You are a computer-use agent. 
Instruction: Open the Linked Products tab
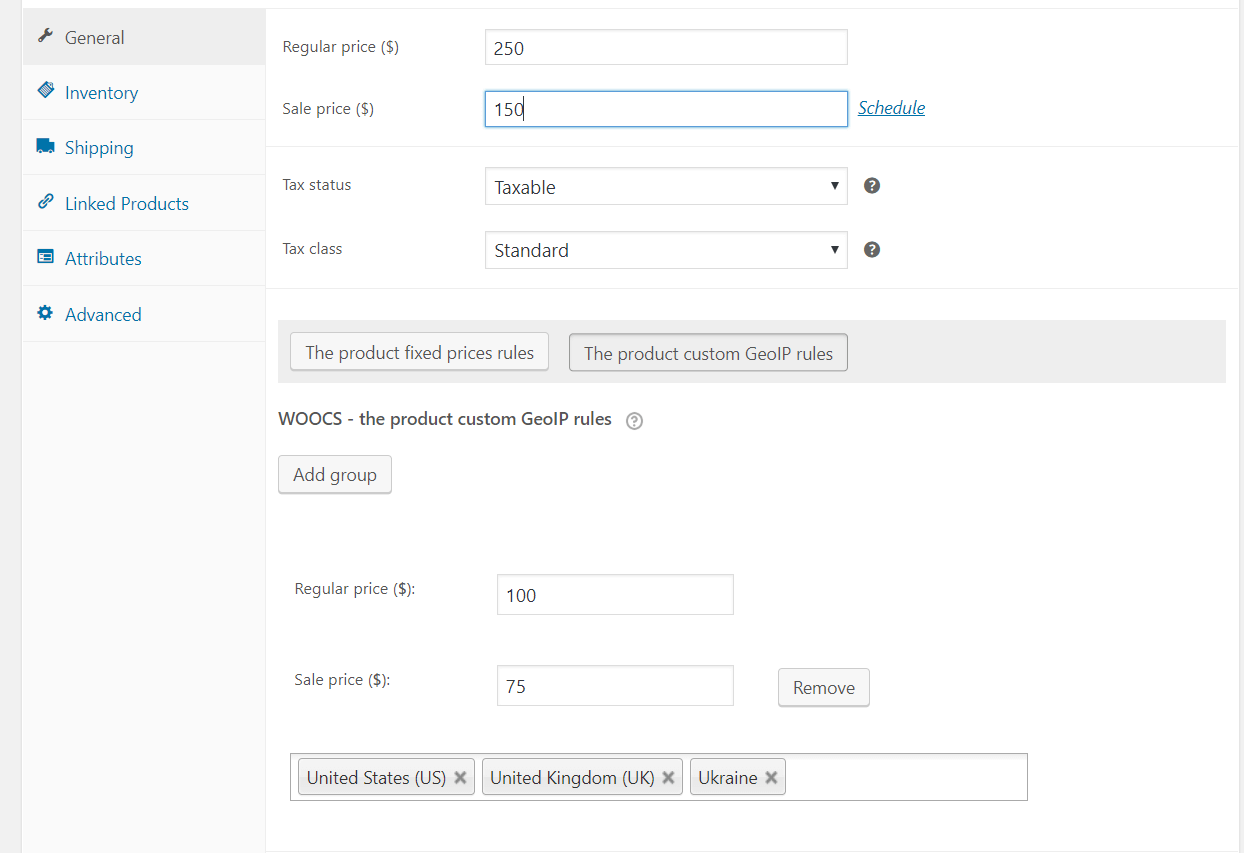pos(144,204)
